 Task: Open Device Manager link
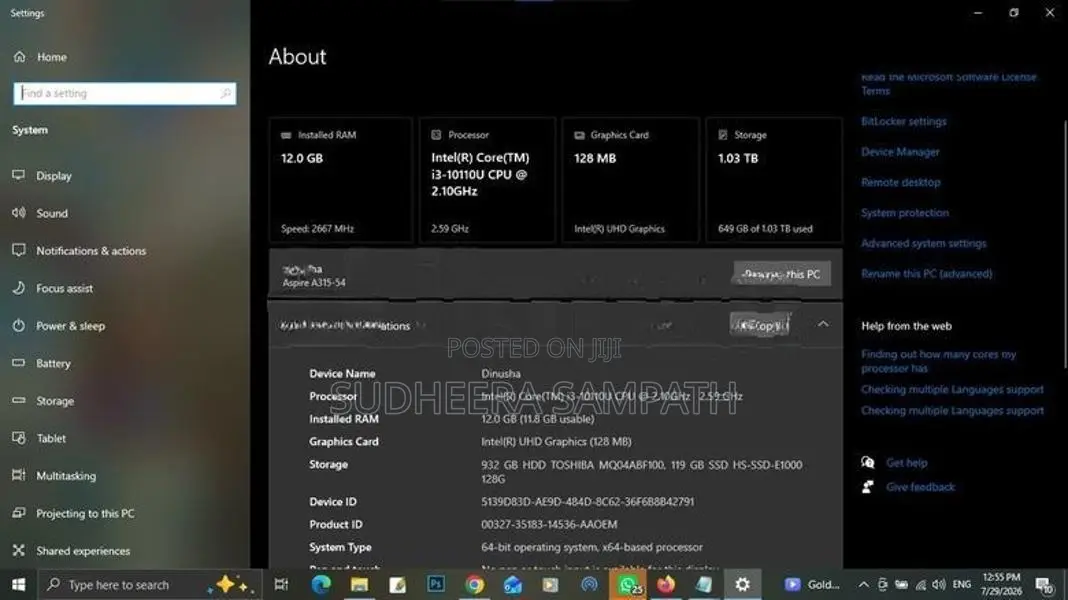point(900,152)
